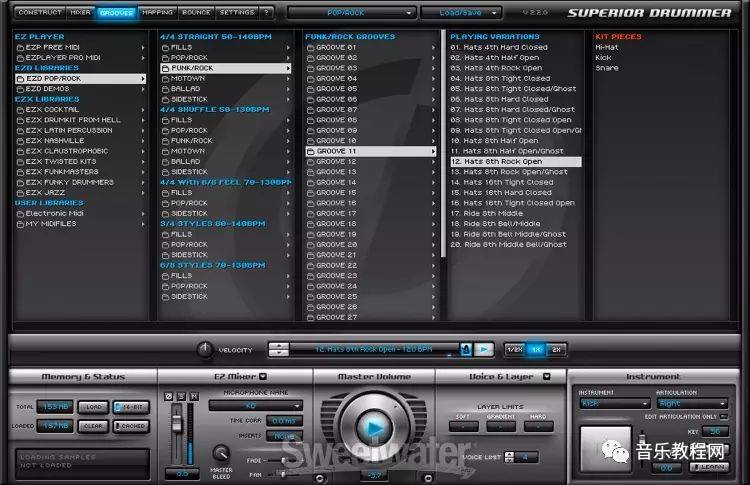
Task: Select Hi-Hat under Kit Pieces
Action: 607,47
